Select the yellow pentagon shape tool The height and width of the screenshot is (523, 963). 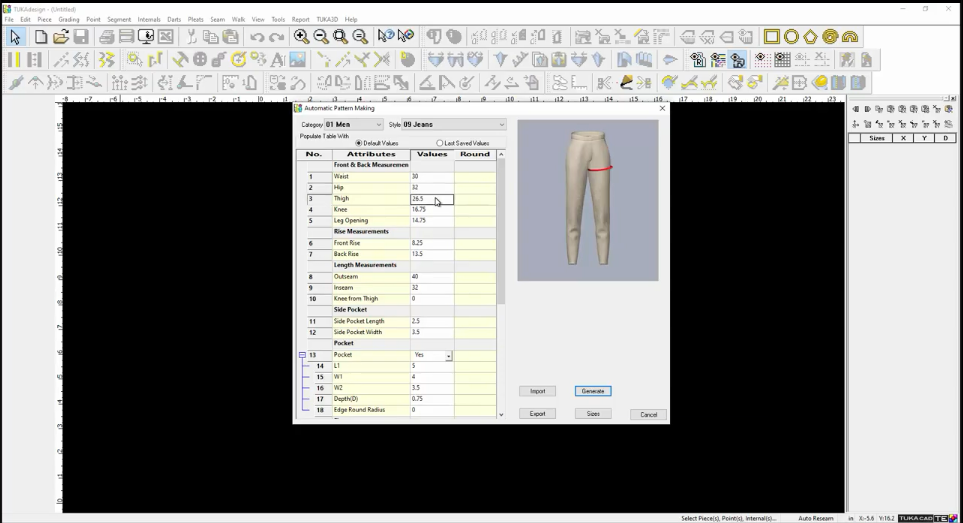[810, 37]
